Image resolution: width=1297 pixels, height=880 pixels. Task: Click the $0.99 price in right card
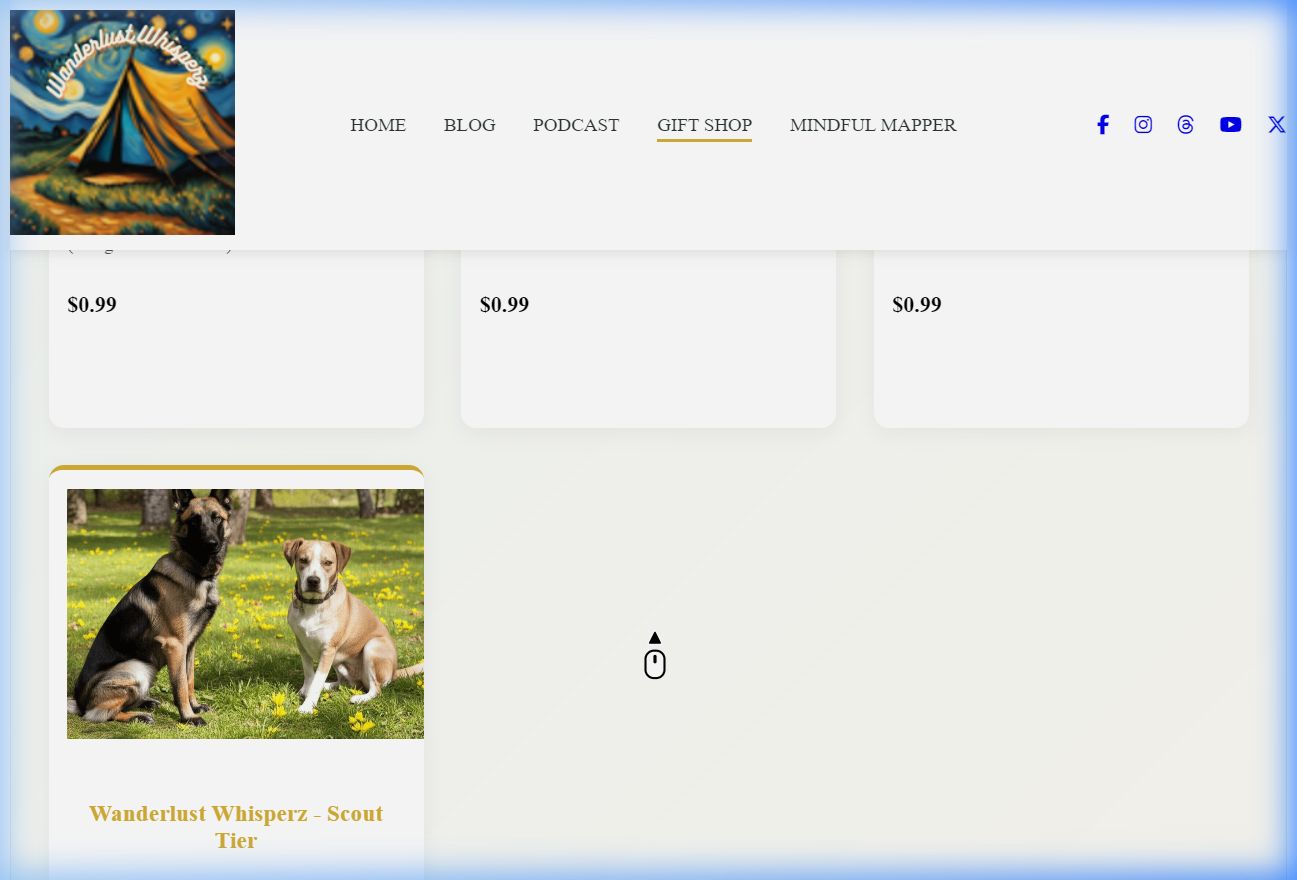tap(917, 305)
